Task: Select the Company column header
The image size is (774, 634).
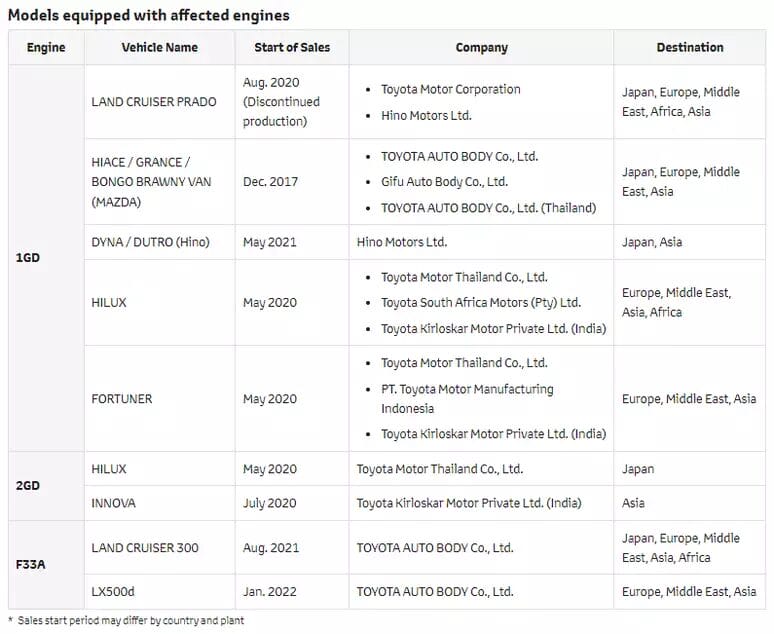Action: [x=481, y=47]
